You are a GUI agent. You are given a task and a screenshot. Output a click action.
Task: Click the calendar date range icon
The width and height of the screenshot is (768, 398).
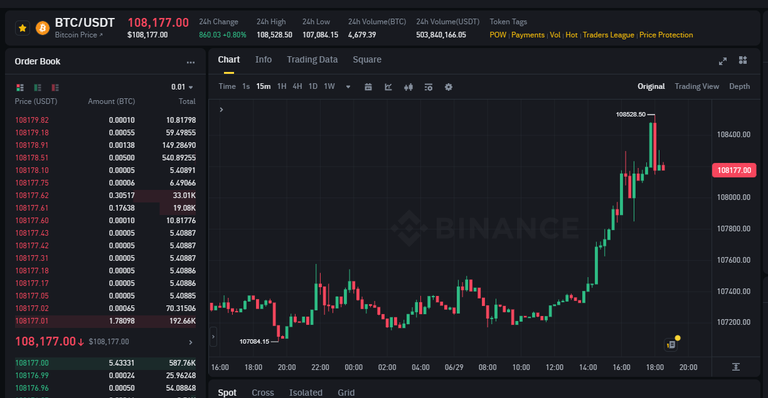(x=368, y=87)
